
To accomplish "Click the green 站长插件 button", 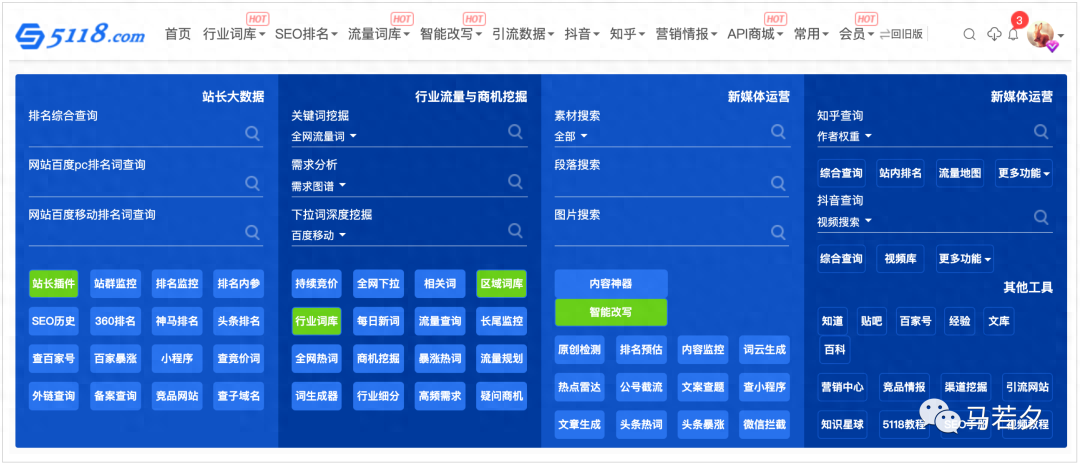I will pyautogui.click(x=53, y=284).
